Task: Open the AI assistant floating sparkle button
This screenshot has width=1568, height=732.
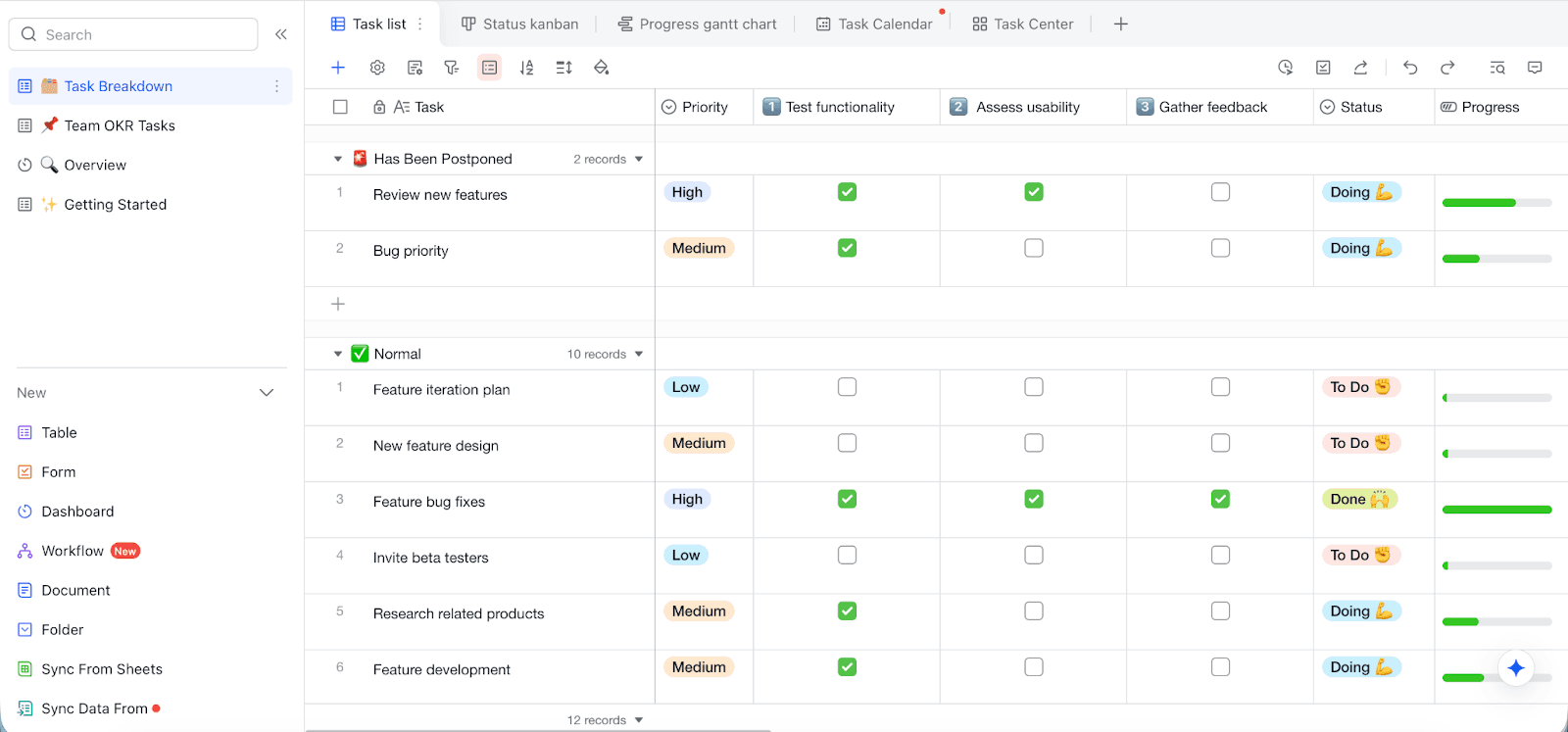Action: [1516, 668]
